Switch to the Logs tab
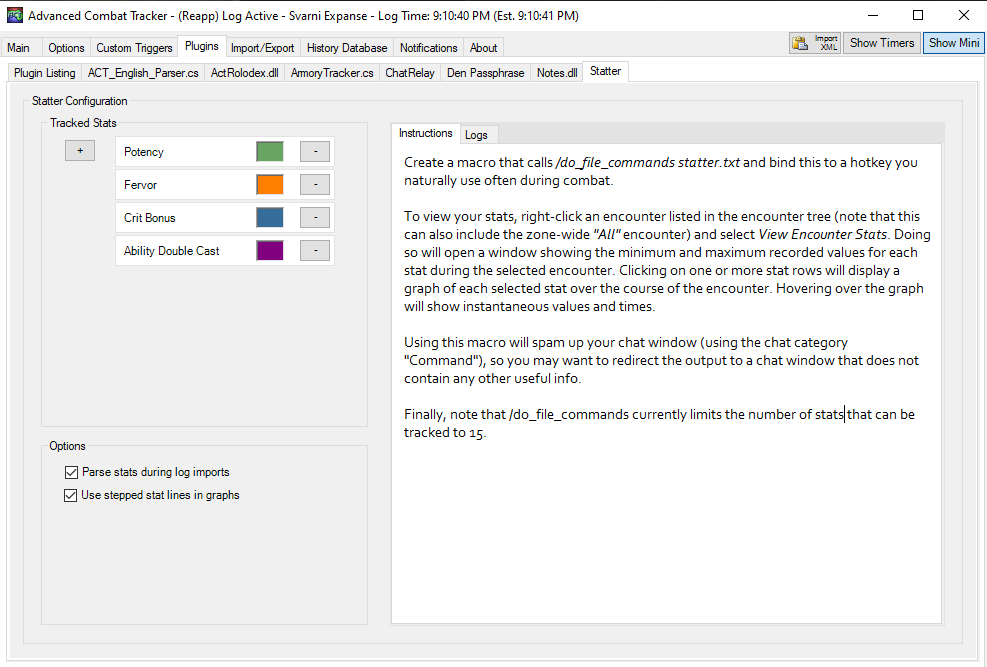 pos(476,133)
